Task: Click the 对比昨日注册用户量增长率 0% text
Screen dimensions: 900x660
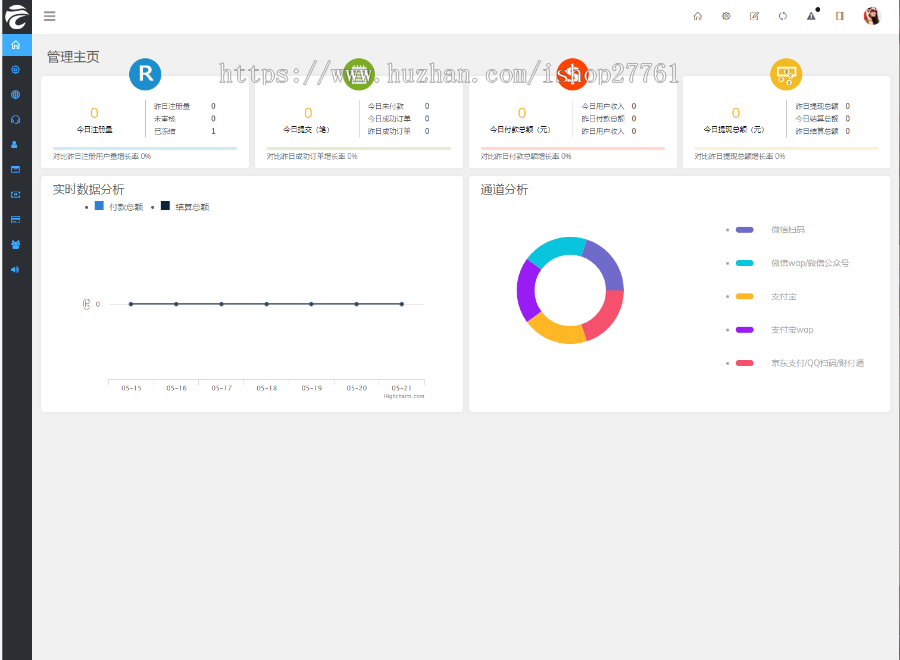Action: (102, 156)
